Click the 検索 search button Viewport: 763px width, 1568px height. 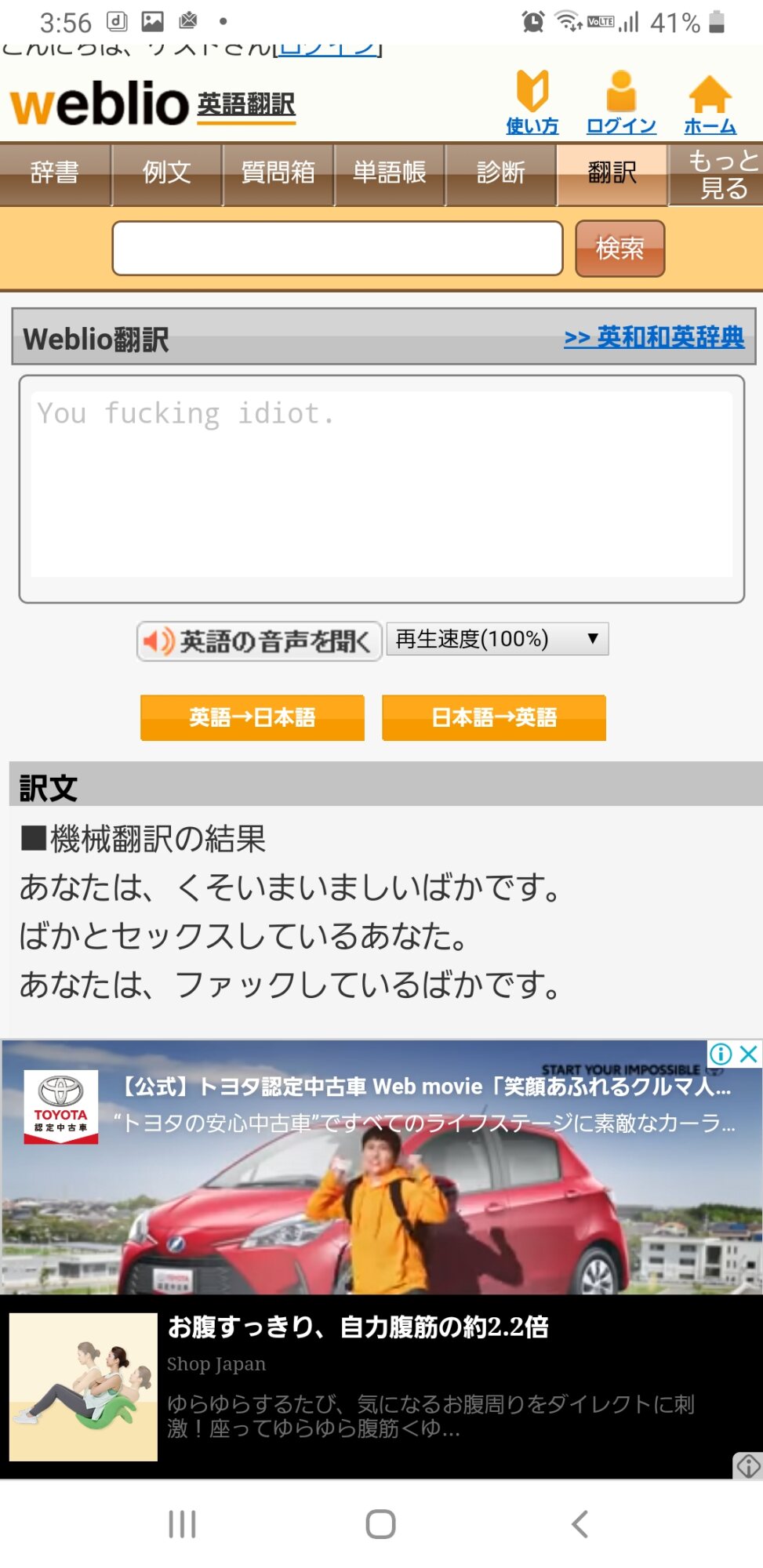620,249
